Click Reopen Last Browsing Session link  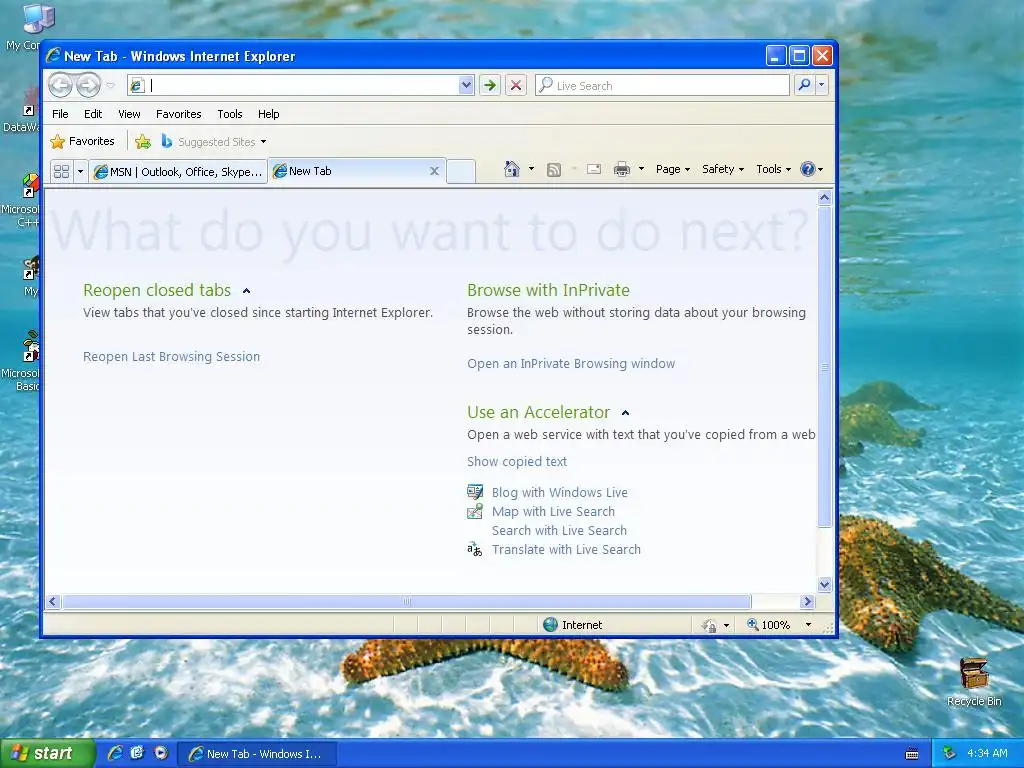coord(171,357)
